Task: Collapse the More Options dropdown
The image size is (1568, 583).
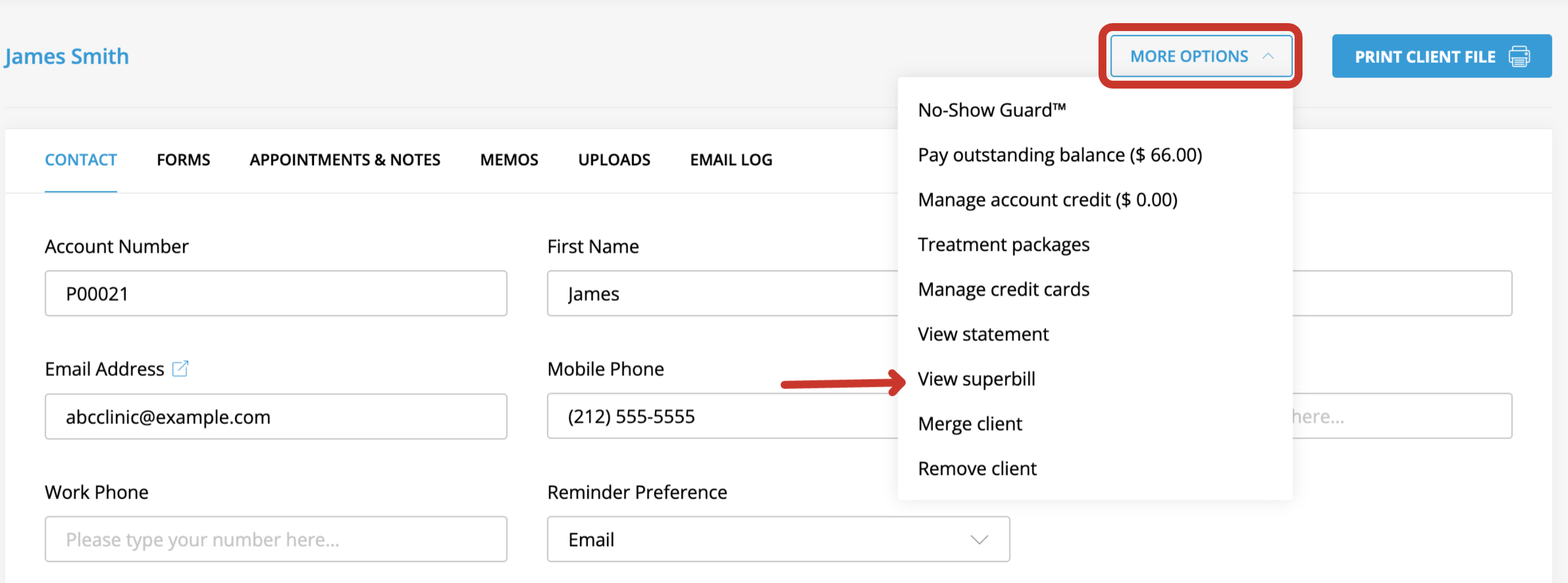Action: pos(1201,56)
